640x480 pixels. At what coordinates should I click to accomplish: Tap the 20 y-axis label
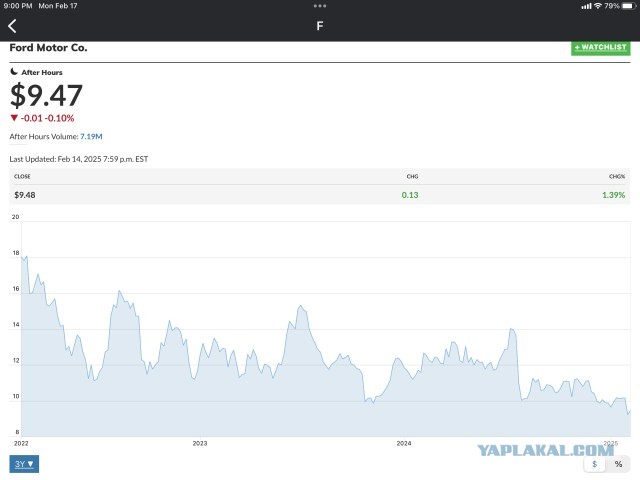[x=16, y=217]
